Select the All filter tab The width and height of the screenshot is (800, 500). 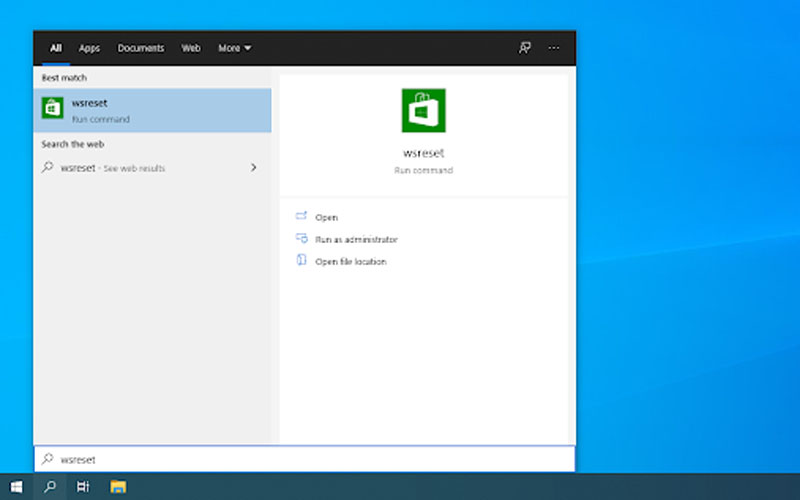(x=56, y=48)
